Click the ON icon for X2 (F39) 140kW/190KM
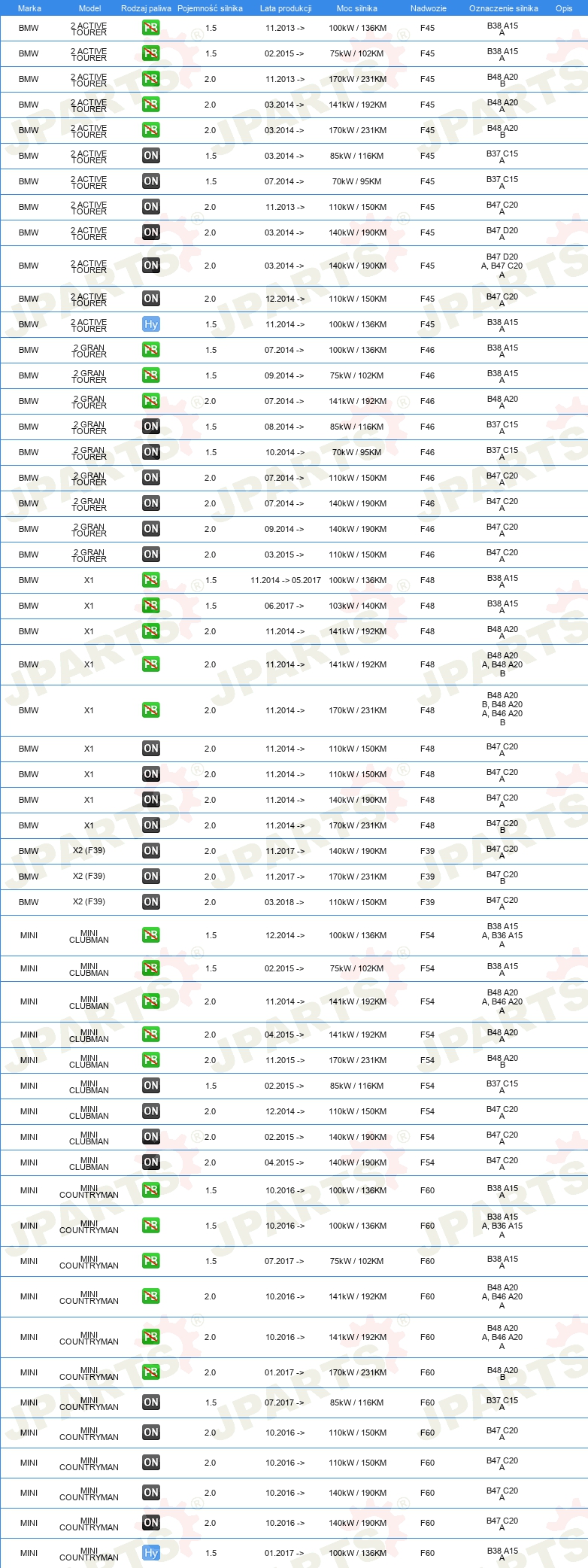This screenshot has width=588, height=1568. pyautogui.click(x=151, y=851)
